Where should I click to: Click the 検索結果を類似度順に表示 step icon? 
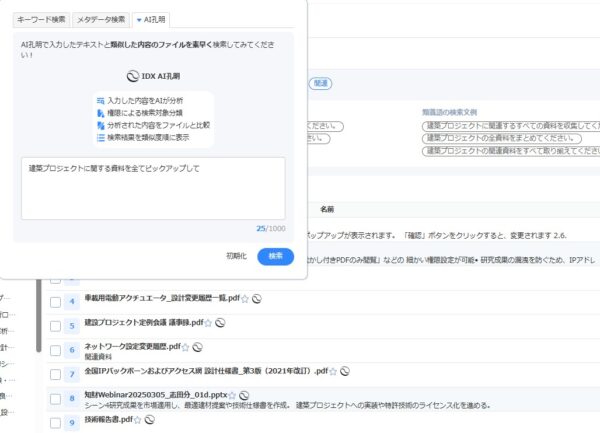click(101, 138)
